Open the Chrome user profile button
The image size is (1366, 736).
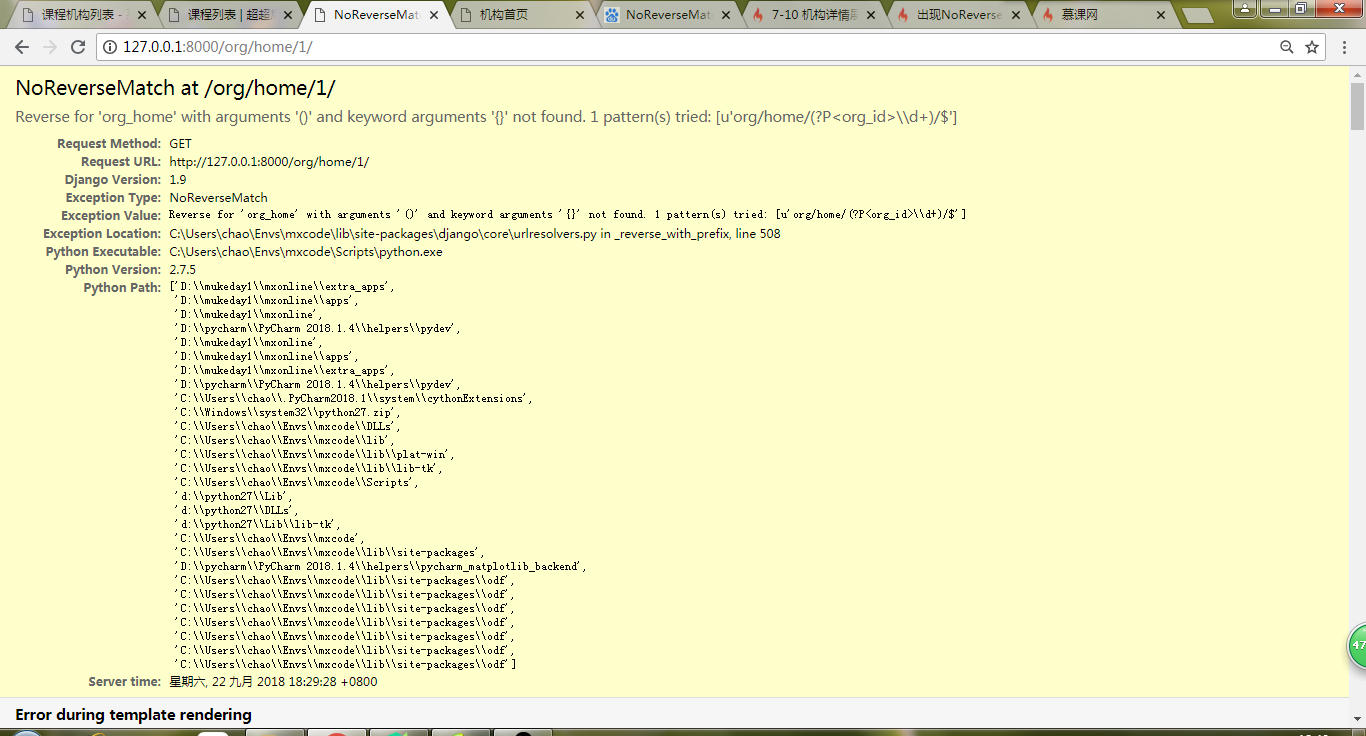[1245, 8]
